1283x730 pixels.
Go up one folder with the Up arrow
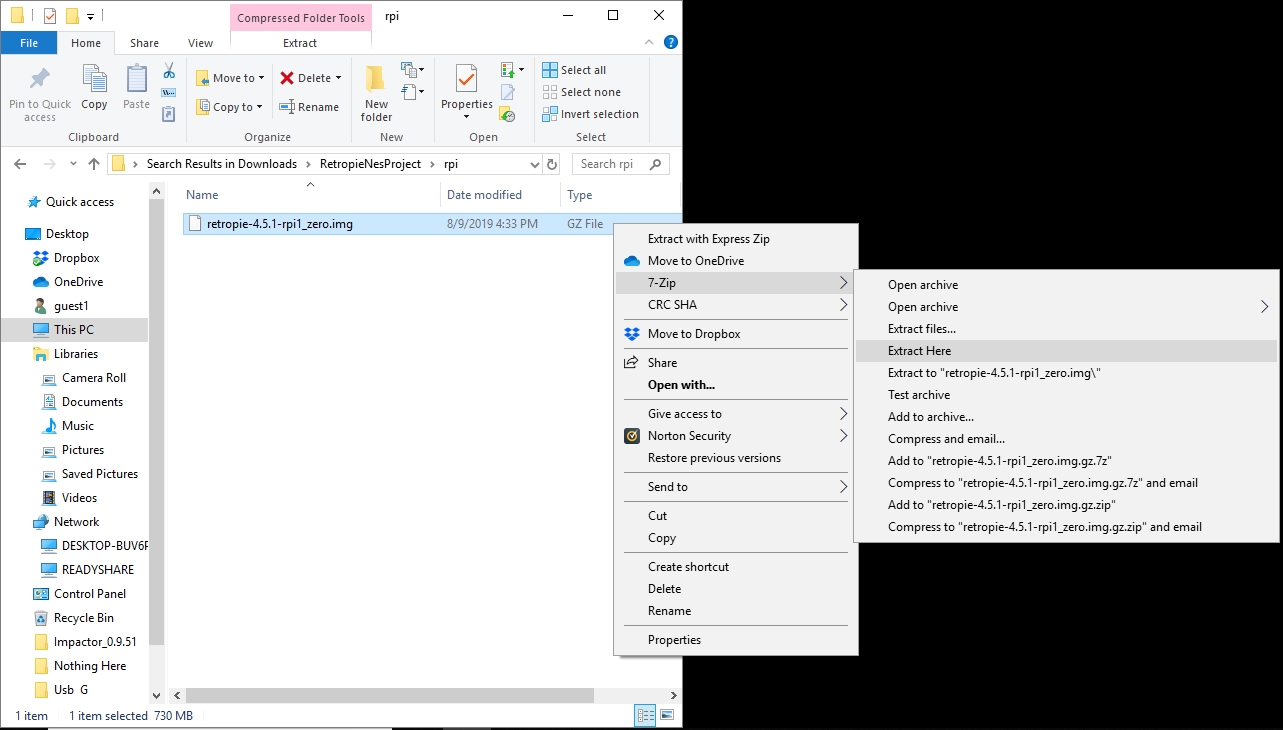click(x=94, y=164)
